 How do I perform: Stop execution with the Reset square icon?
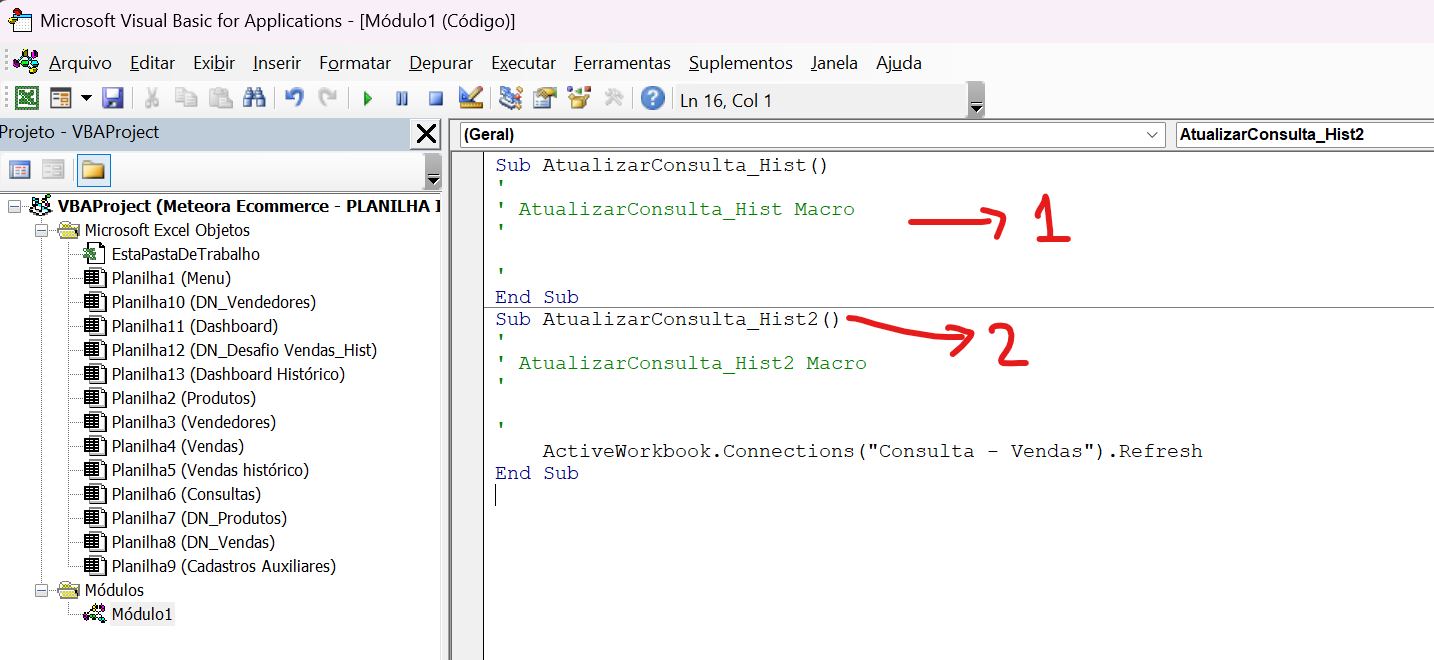pos(436,99)
